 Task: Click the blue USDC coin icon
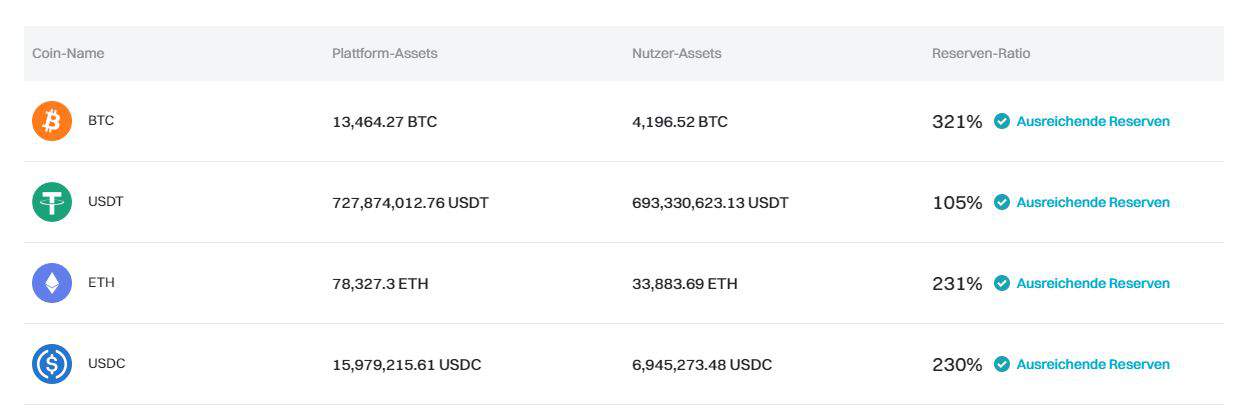pyautogui.click(x=52, y=364)
